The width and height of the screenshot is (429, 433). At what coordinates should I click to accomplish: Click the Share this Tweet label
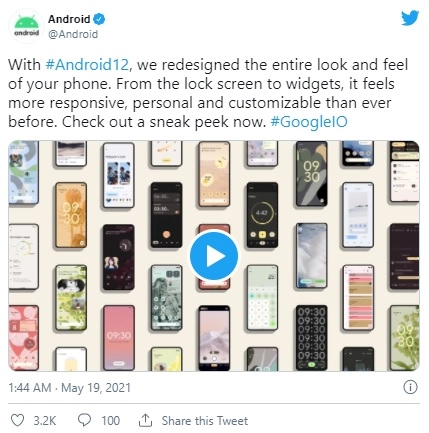pos(205,421)
